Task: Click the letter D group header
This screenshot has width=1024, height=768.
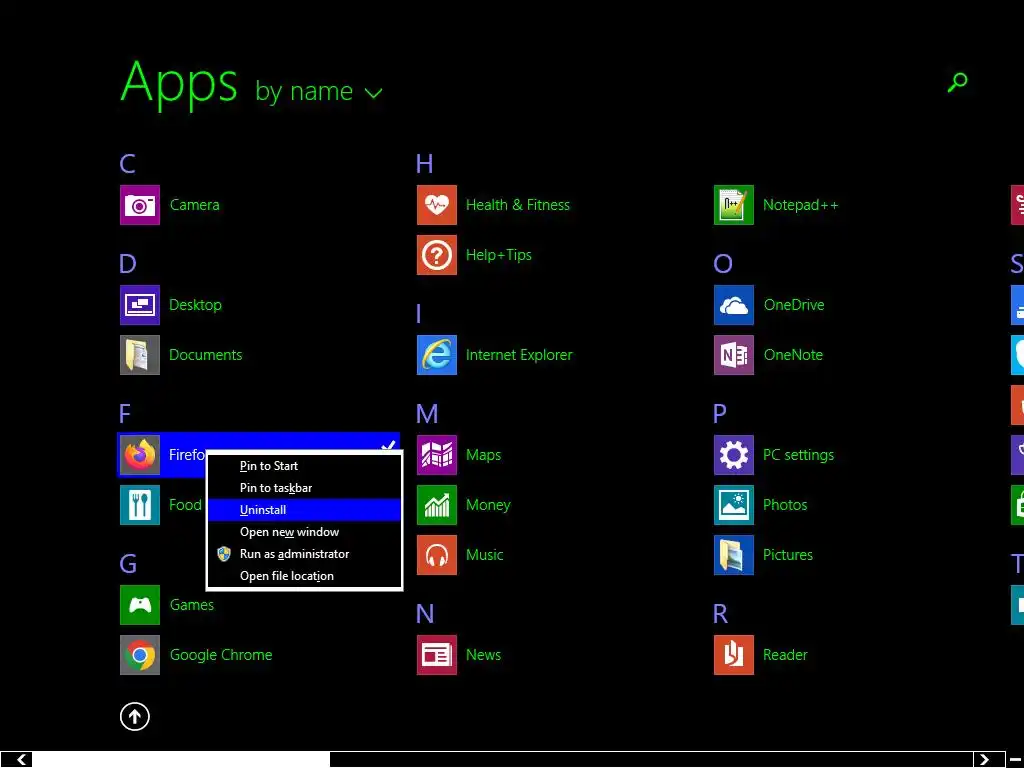Action: (128, 264)
